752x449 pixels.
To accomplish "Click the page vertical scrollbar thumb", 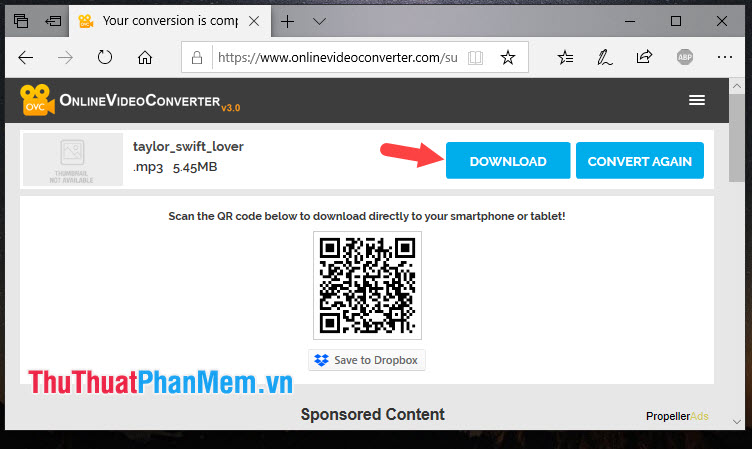I will tap(736, 138).
